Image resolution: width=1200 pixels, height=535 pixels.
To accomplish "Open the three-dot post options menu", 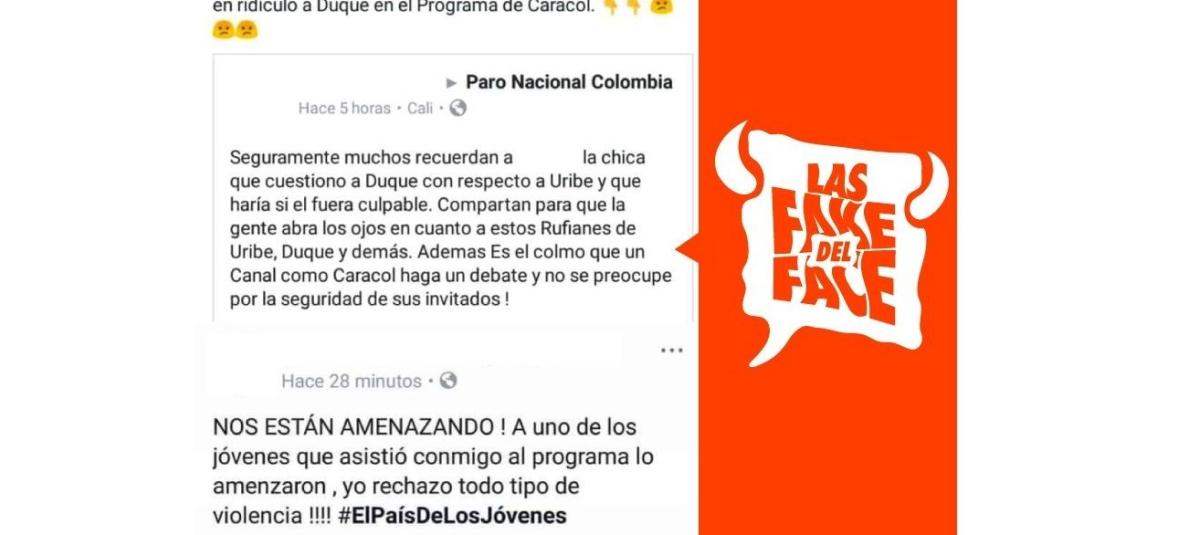I will [x=672, y=351].
